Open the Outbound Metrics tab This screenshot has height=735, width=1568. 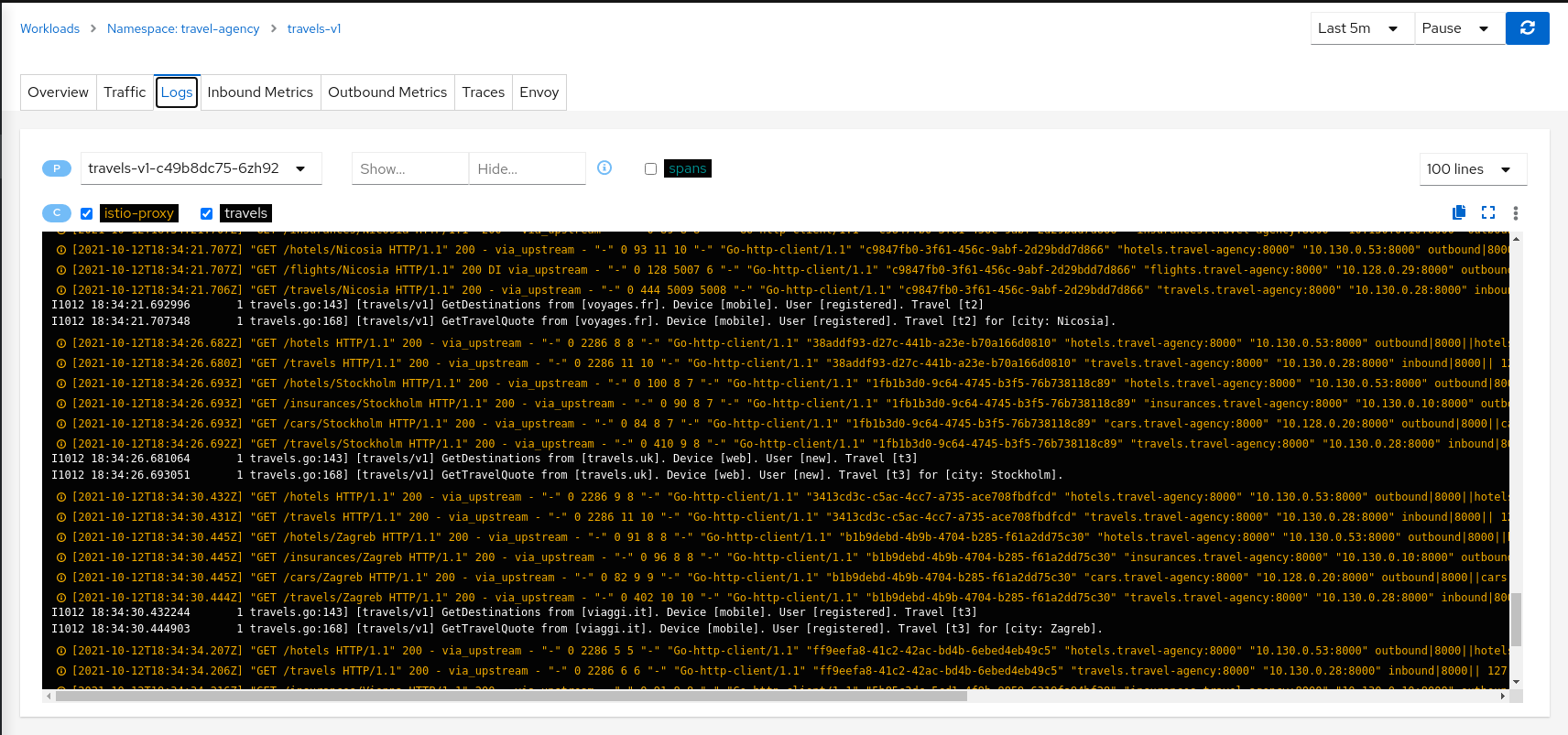pos(387,92)
